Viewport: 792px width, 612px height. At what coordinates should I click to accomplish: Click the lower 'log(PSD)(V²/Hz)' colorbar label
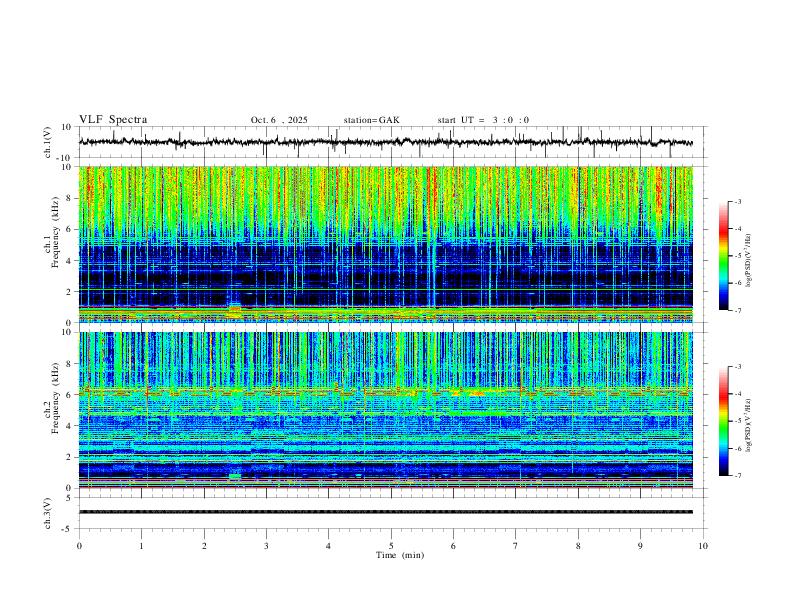(749, 425)
